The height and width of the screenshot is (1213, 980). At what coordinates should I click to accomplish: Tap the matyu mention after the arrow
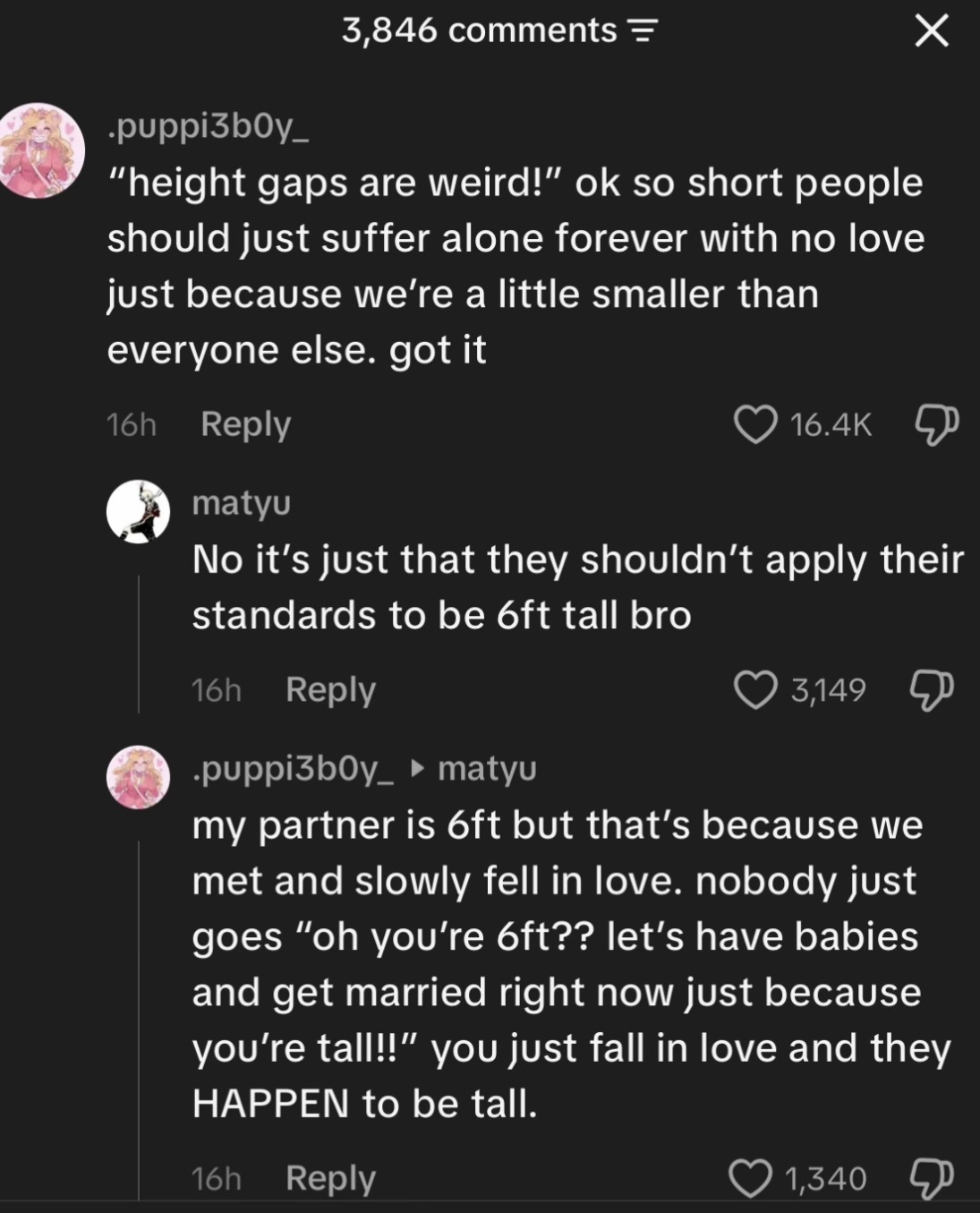point(487,769)
